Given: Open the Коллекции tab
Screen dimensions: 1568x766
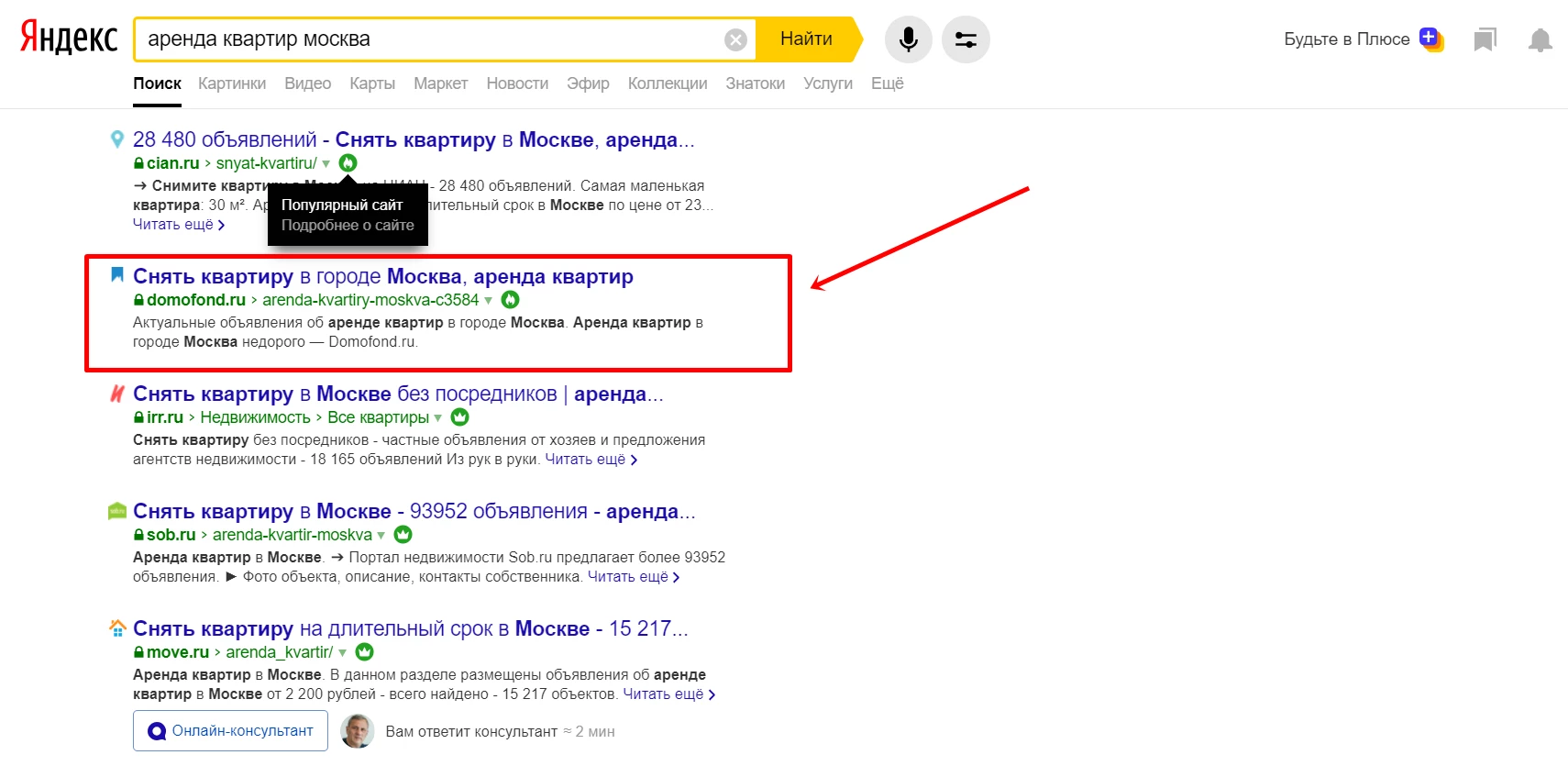Looking at the screenshot, I should tap(668, 83).
